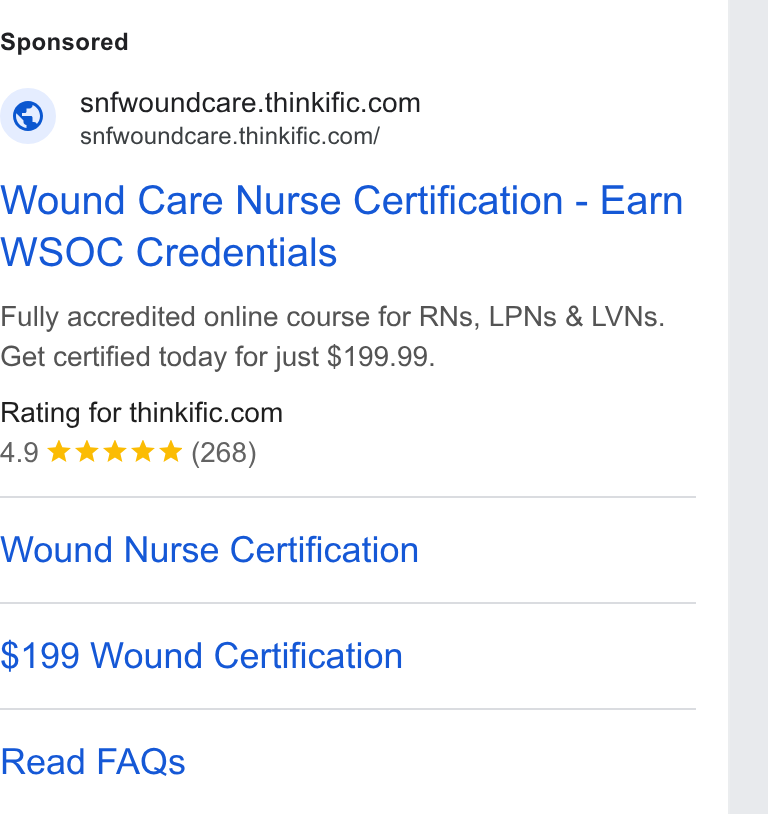Click the (268) review count

(x=224, y=453)
